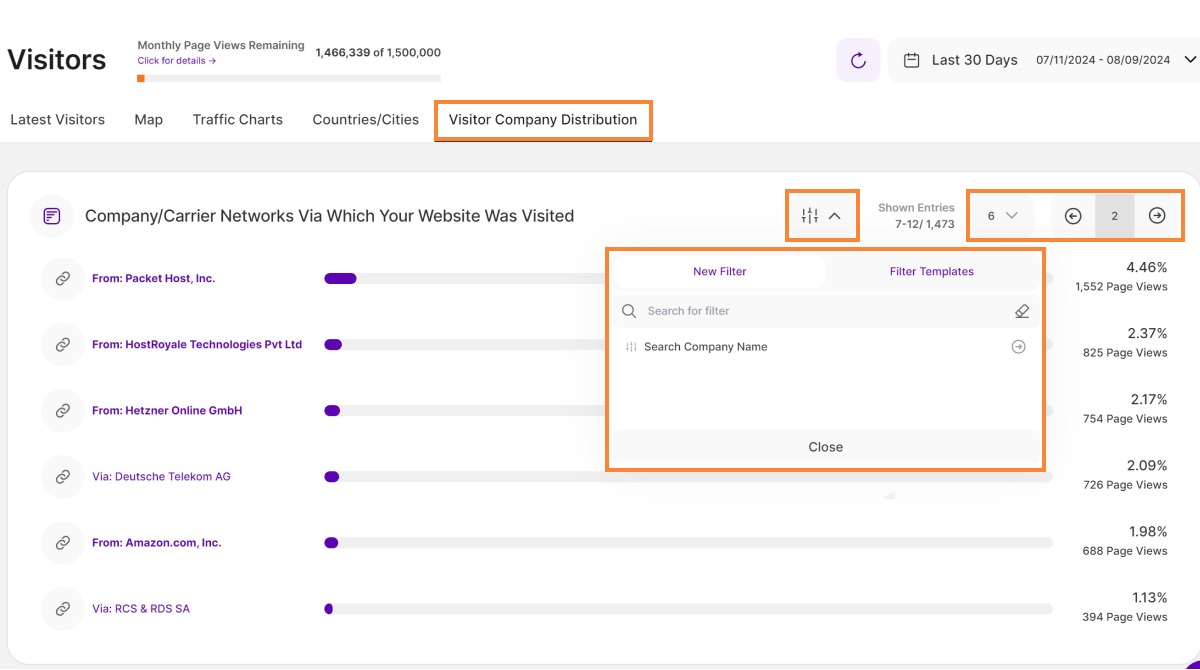Collapse the filter panel chevron
The height and width of the screenshot is (670, 1200).
835,215
